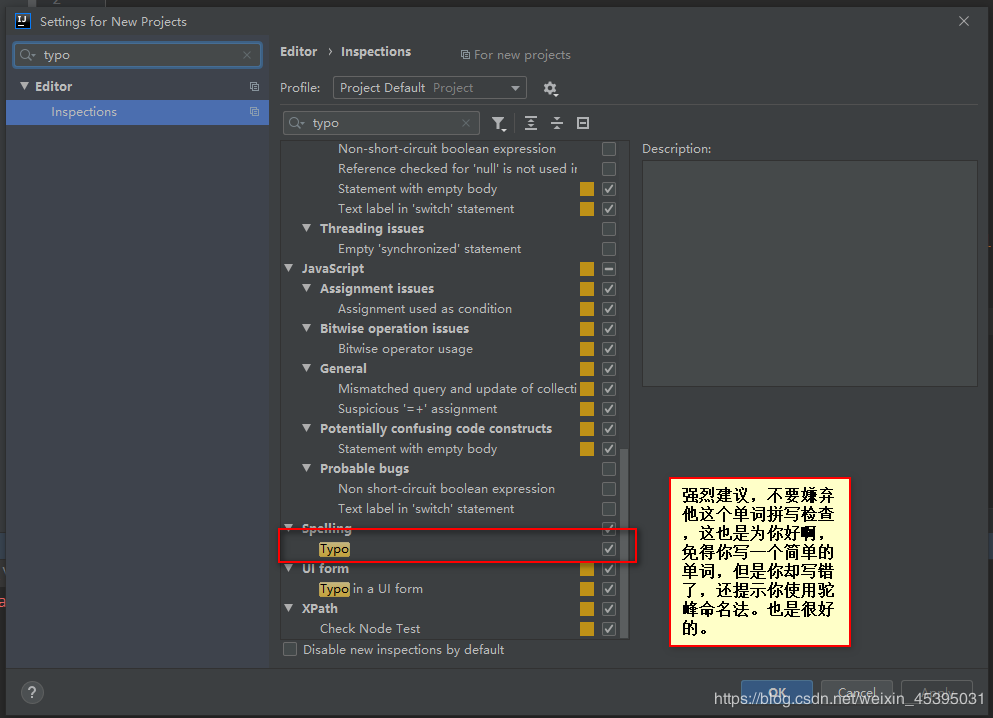Click the filter funnel icon above the inspection list
Image resolution: width=993 pixels, height=718 pixels.
(x=498, y=122)
